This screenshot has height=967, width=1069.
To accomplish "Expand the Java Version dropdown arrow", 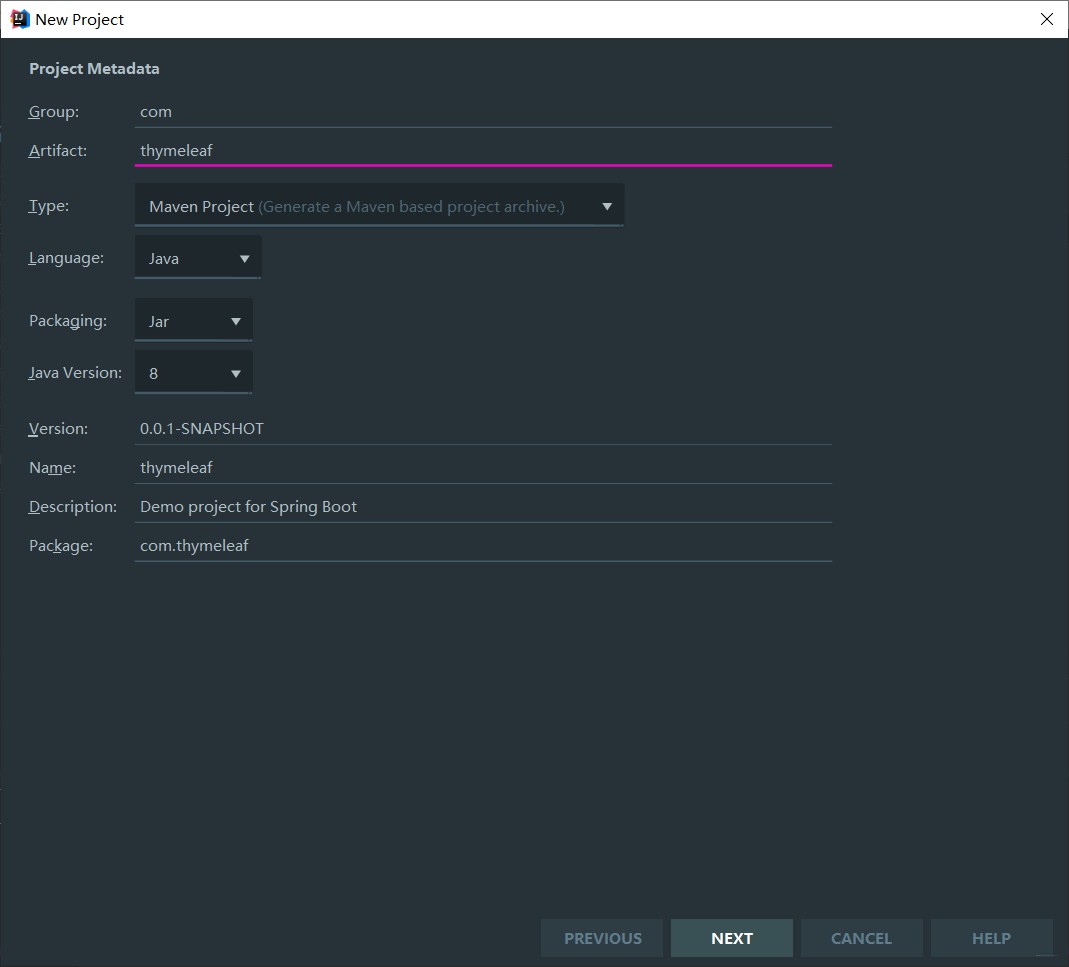I will pyautogui.click(x=236, y=373).
